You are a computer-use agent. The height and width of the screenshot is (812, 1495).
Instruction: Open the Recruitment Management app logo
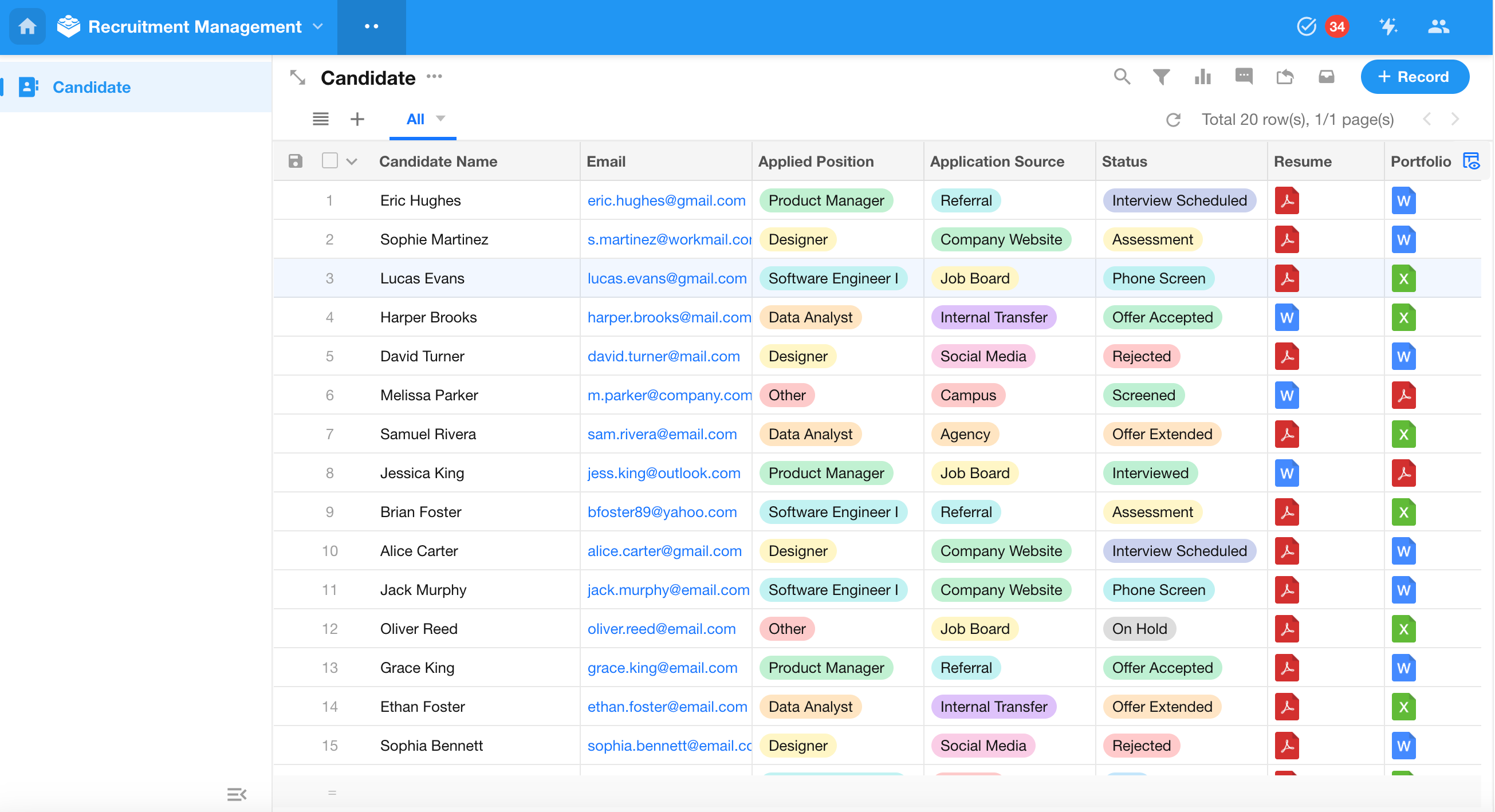tap(69, 27)
